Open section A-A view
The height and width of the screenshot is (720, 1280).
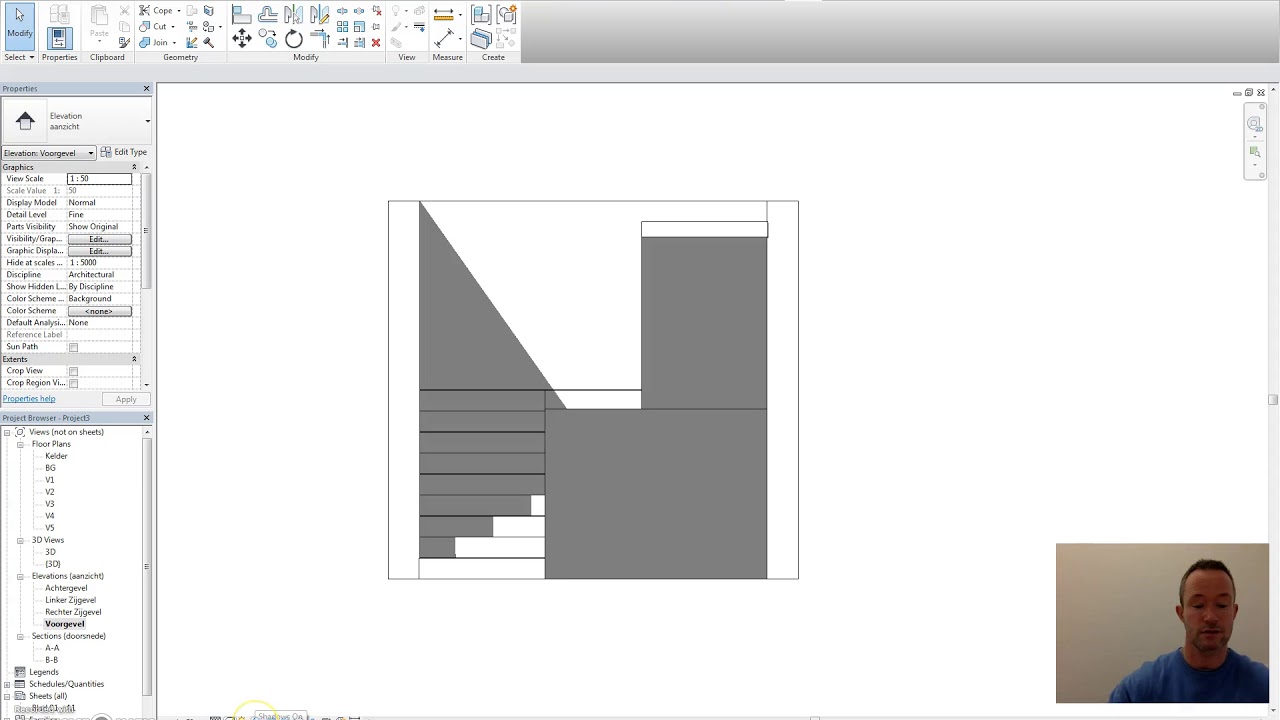(52, 648)
